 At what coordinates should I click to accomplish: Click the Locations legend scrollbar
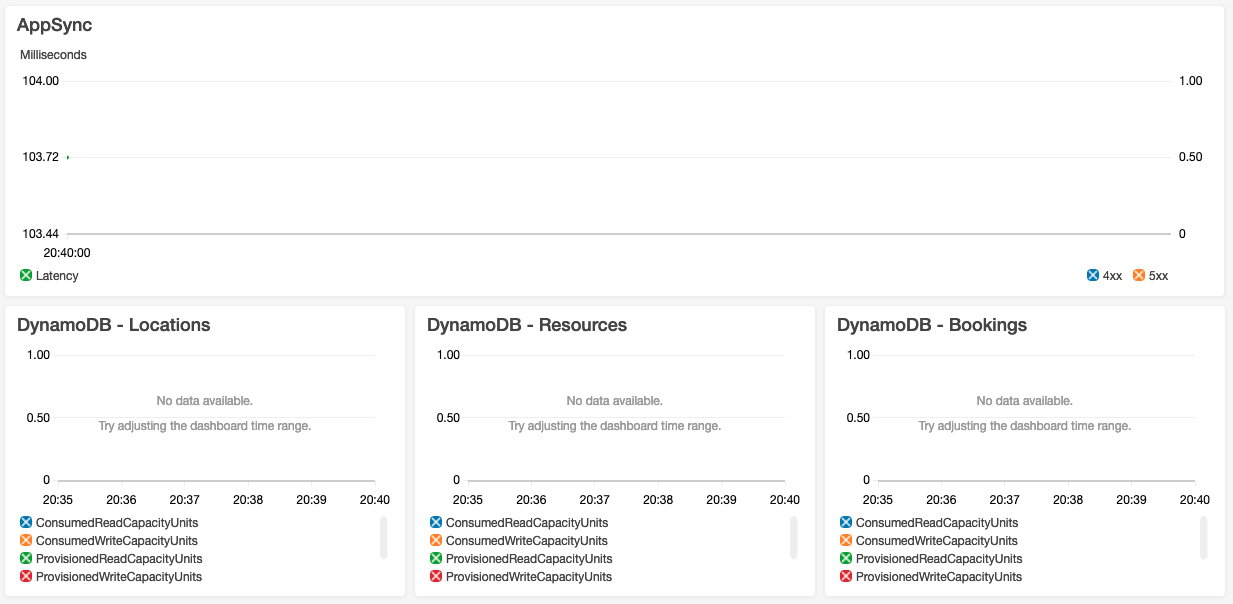(x=384, y=537)
